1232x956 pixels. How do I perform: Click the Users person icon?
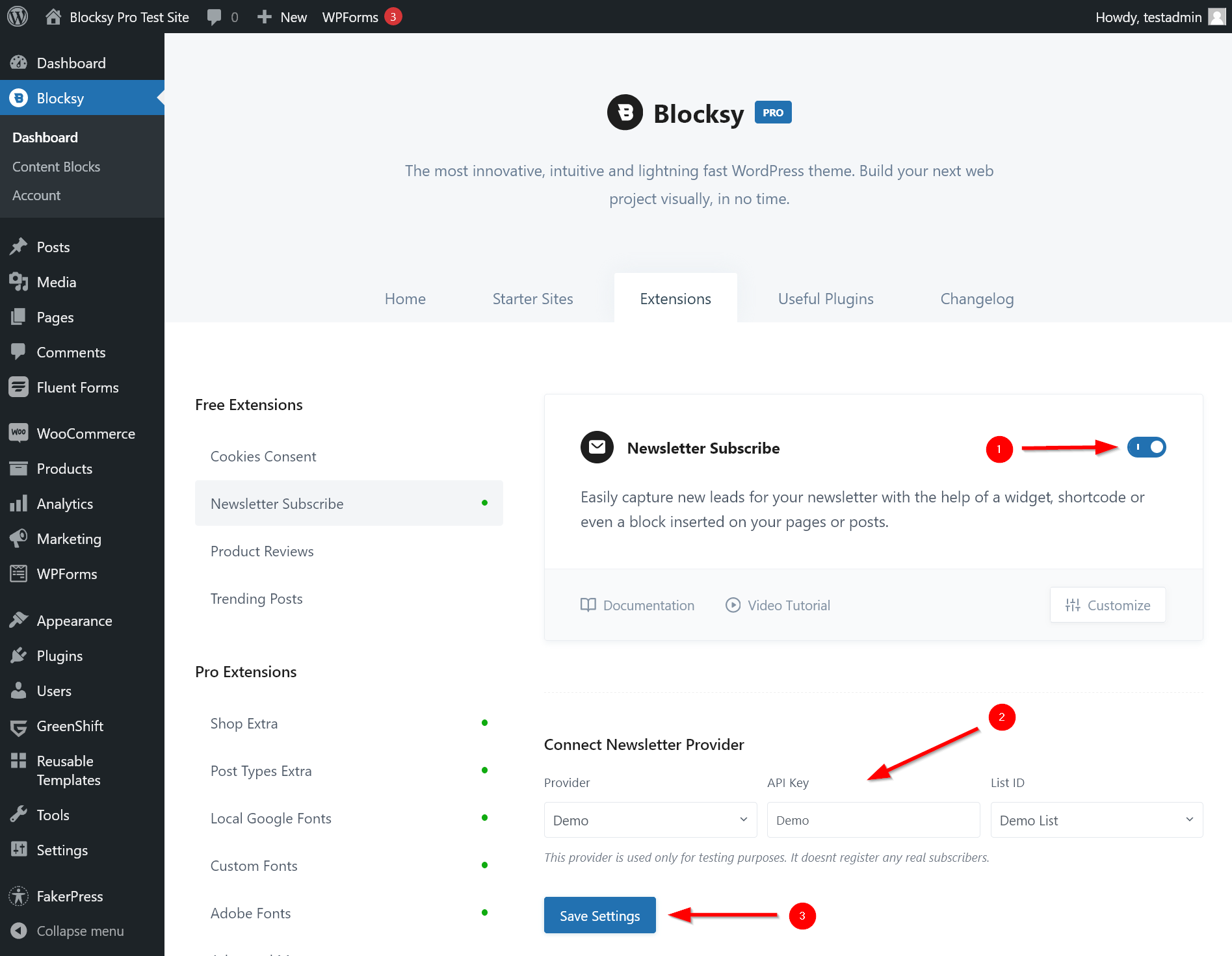(x=19, y=691)
